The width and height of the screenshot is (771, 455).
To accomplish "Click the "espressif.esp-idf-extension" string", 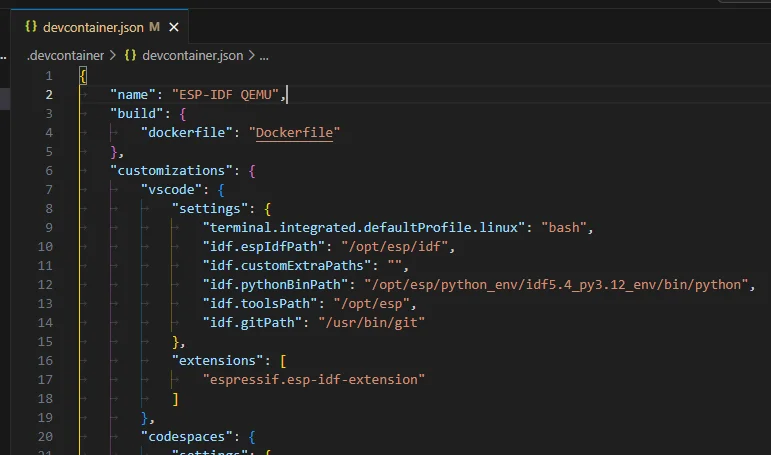I will point(314,379).
